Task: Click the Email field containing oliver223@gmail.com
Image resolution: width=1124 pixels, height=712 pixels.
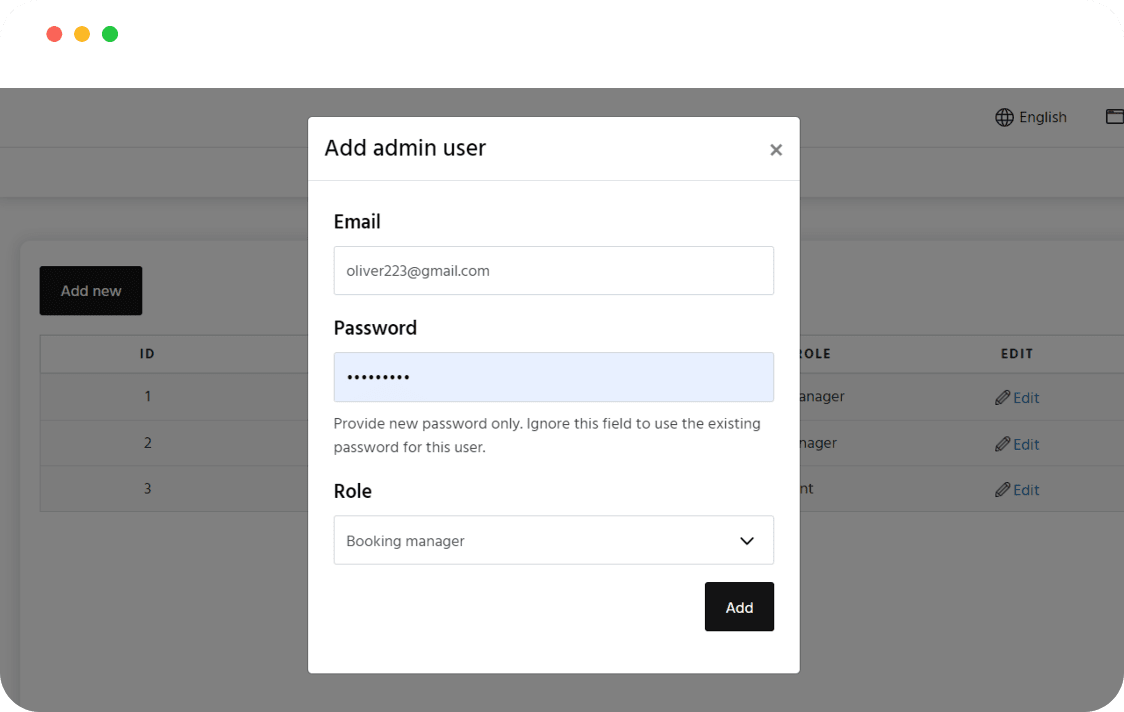Action: [x=553, y=270]
